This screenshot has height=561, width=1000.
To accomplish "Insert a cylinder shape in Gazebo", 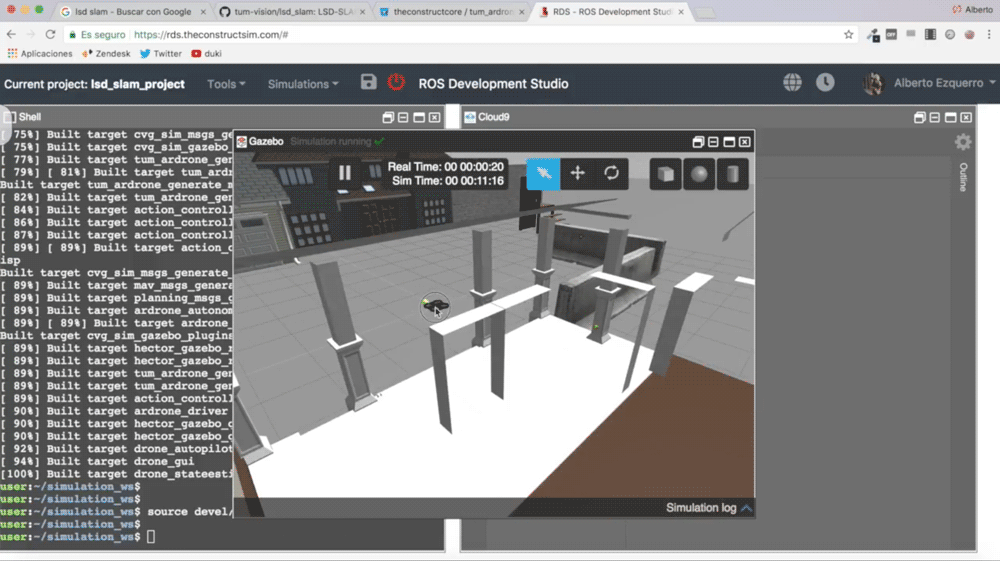I will (732, 174).
